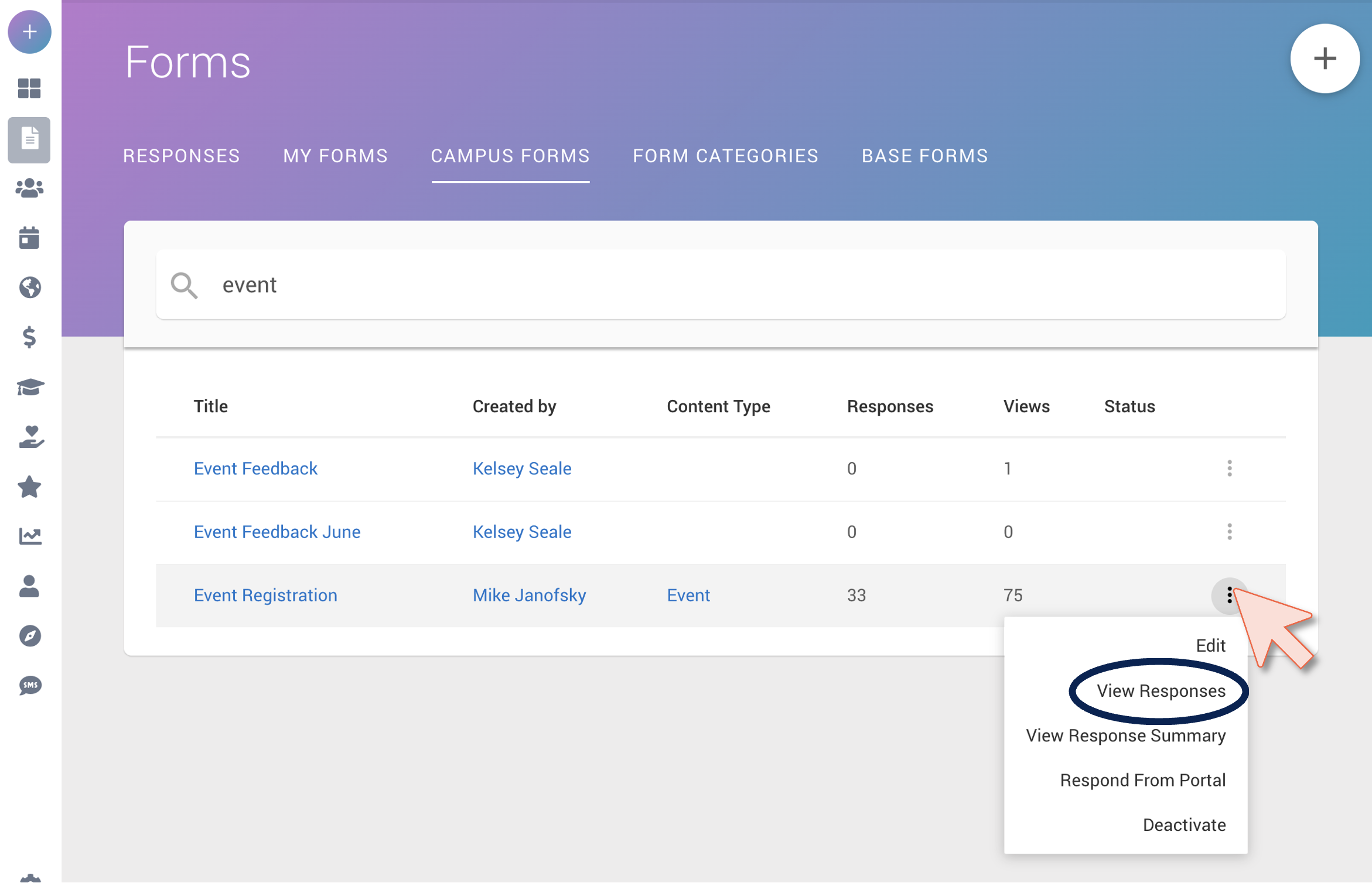Click the Responses column header
The image size is (1372, 883).
[890, 406]
